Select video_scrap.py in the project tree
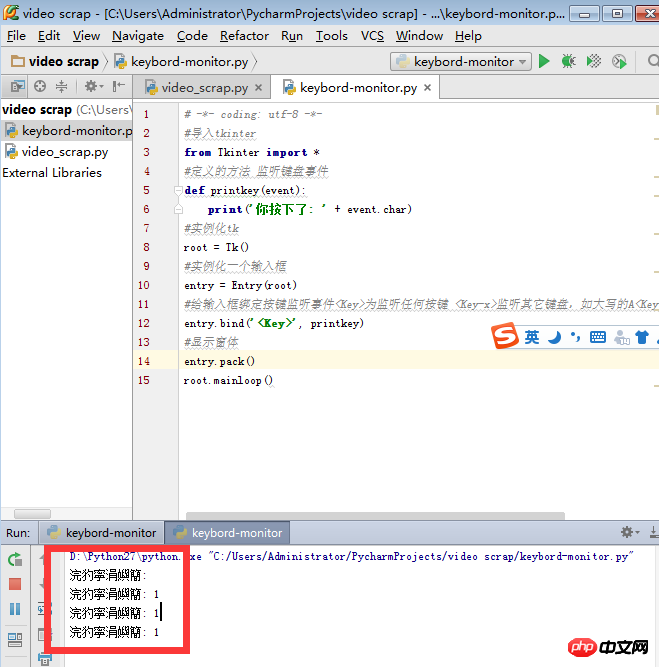The height and width of the screenshot is (667, 659). (x=64, y=152)
